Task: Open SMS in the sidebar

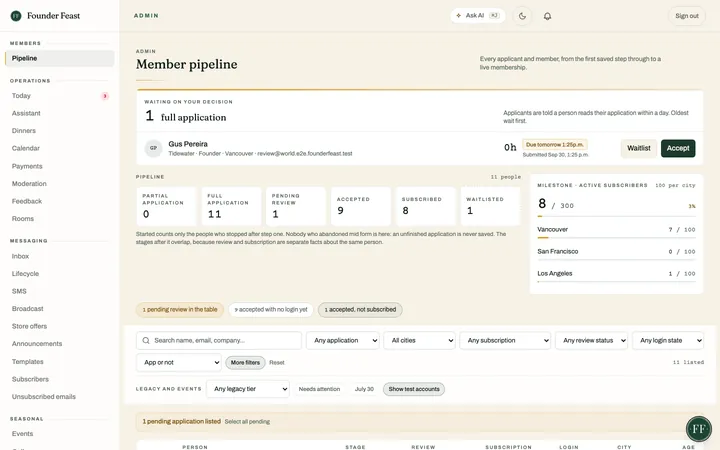Action: [x=59, y=291]
